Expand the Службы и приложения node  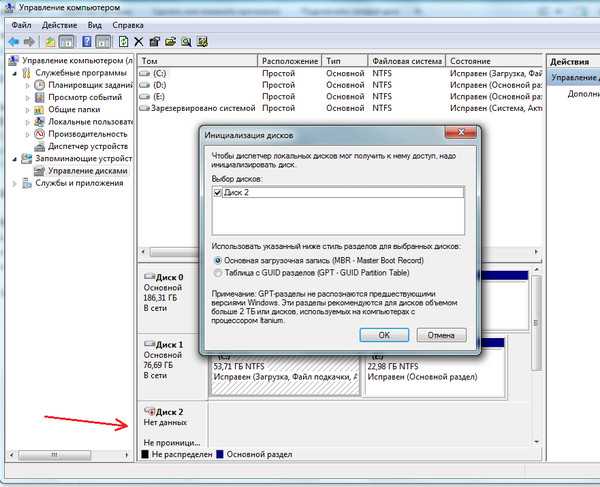[15, 183]
